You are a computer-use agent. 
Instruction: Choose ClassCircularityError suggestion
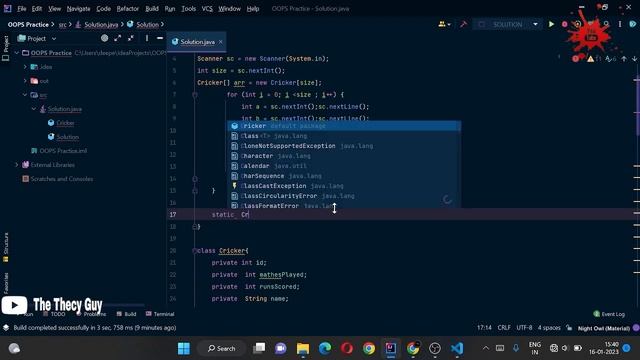click(344, 196)
